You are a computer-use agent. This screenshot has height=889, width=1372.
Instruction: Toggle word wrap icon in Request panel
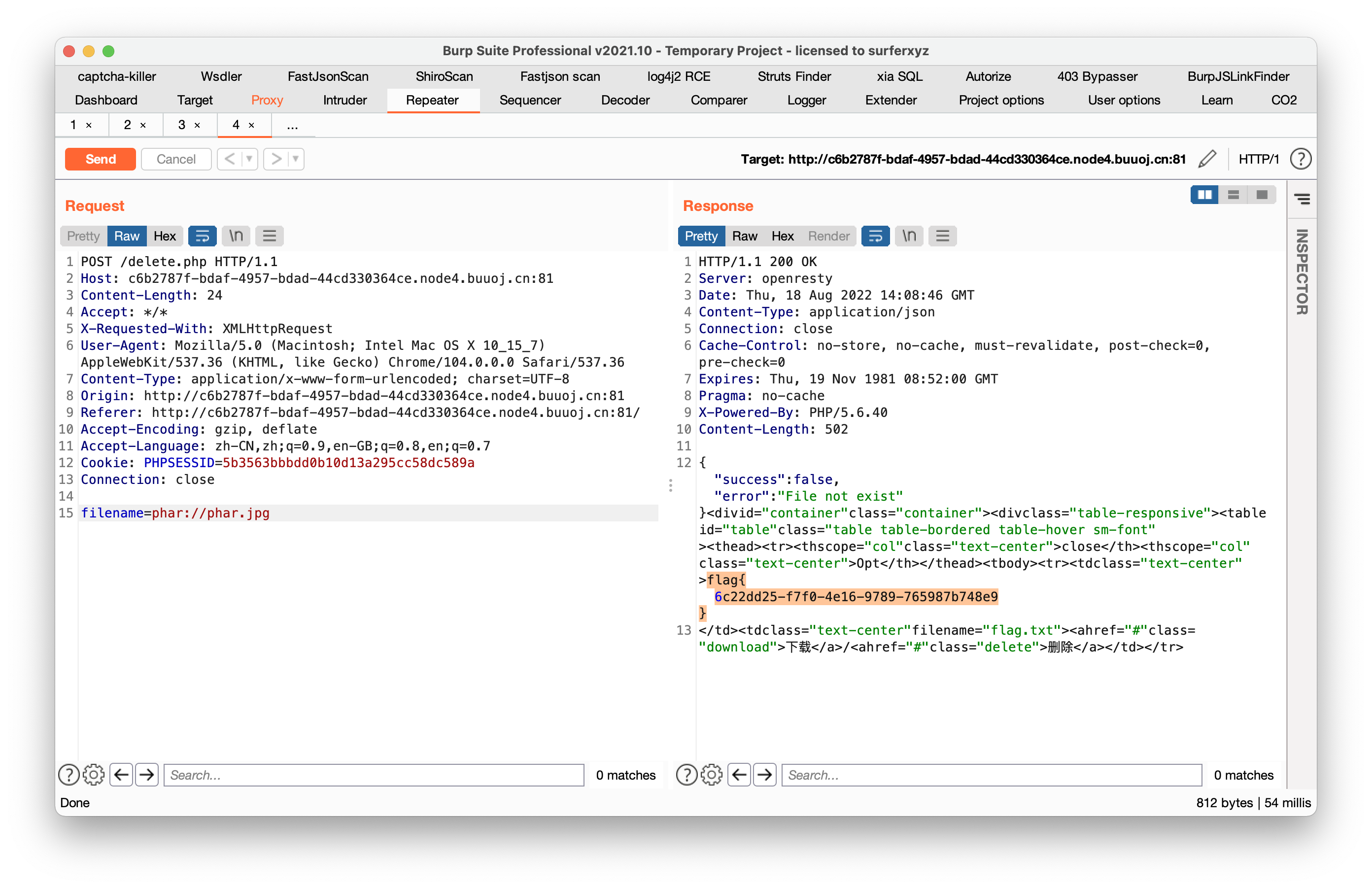pyautogui.click(x=203, y=236)
